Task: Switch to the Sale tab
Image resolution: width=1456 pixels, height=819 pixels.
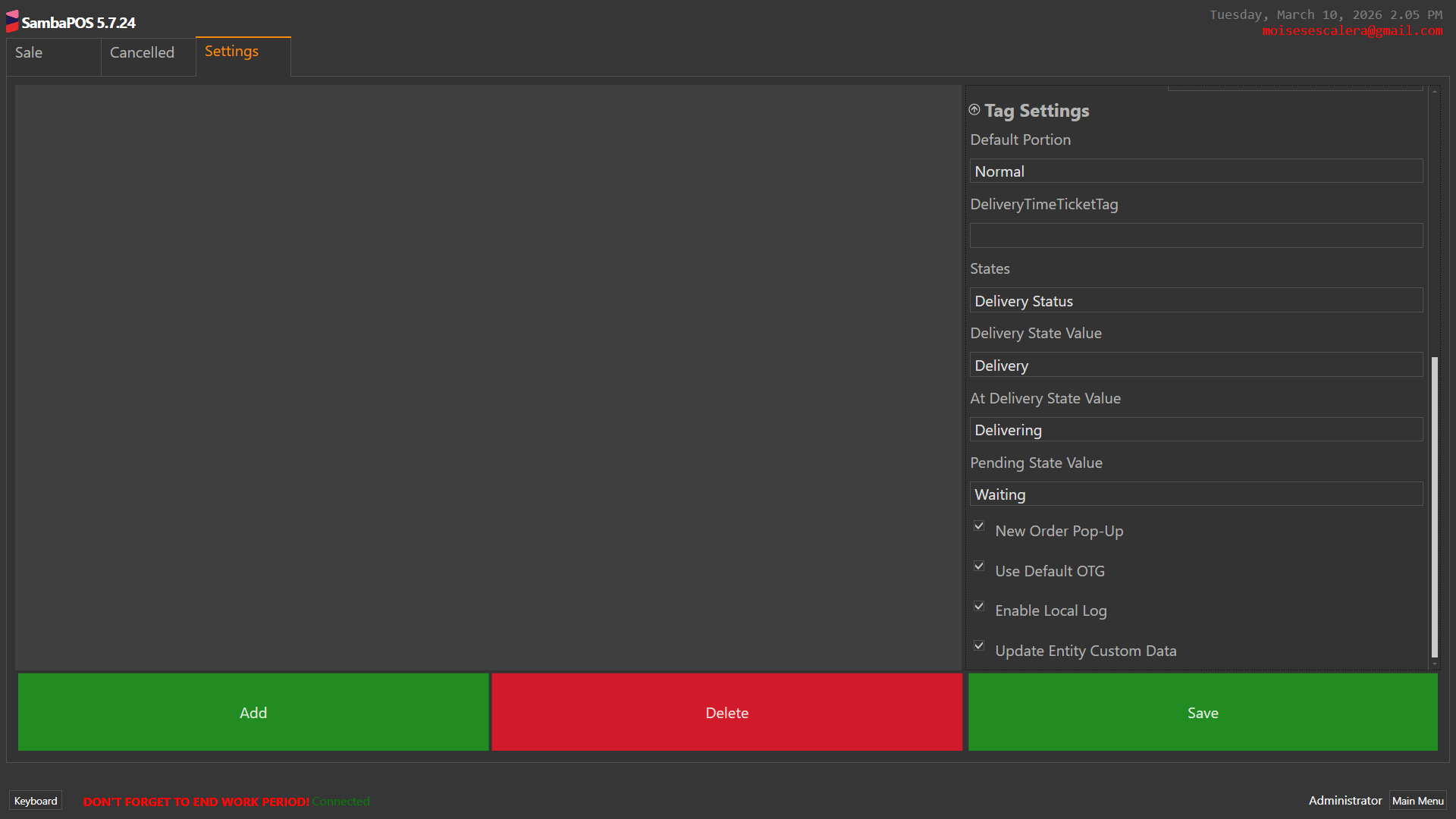Action: click(53, 53)
